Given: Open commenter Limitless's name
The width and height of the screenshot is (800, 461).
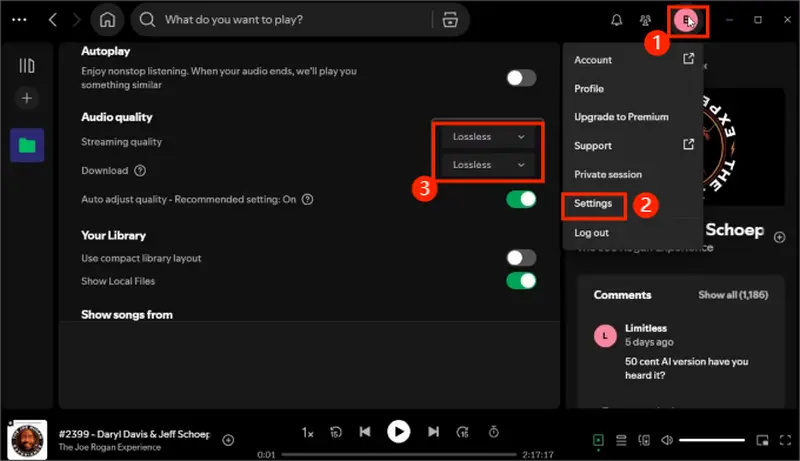Looking at the screenshot, I should point(645,328).
